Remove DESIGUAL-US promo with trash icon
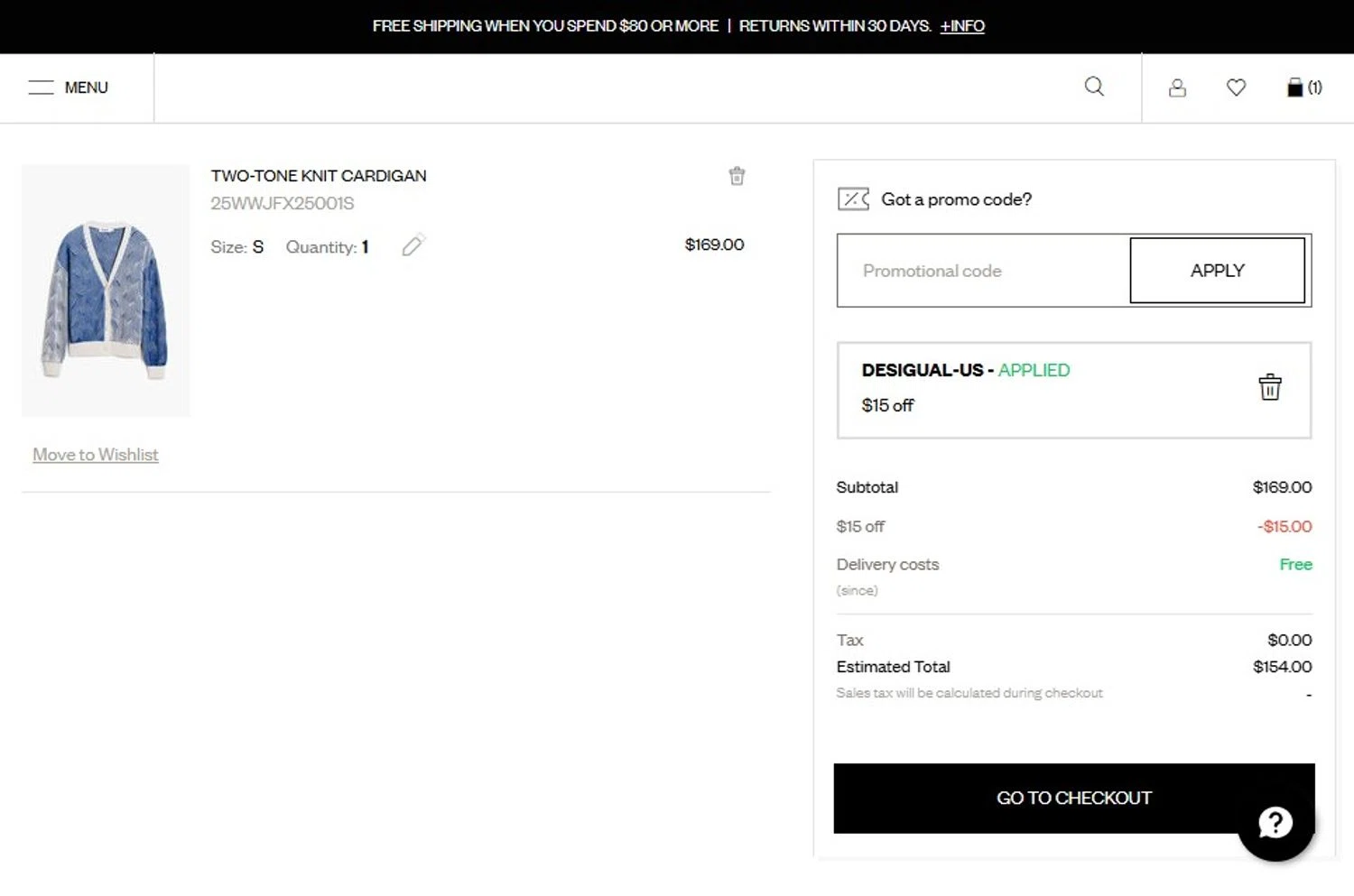 tap(1270, 387)
